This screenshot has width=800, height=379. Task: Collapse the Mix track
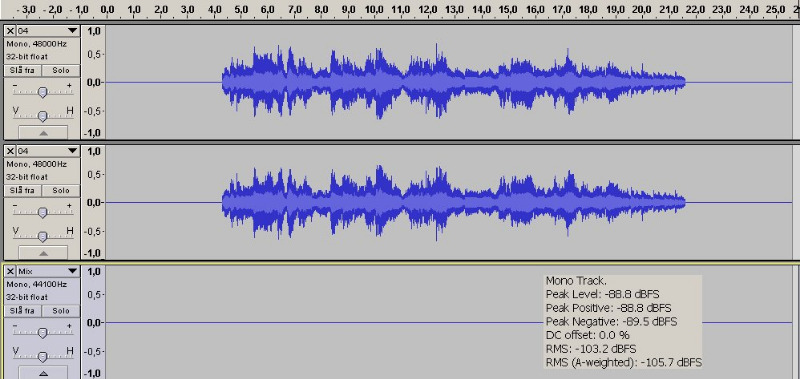[x=43, y=373]
